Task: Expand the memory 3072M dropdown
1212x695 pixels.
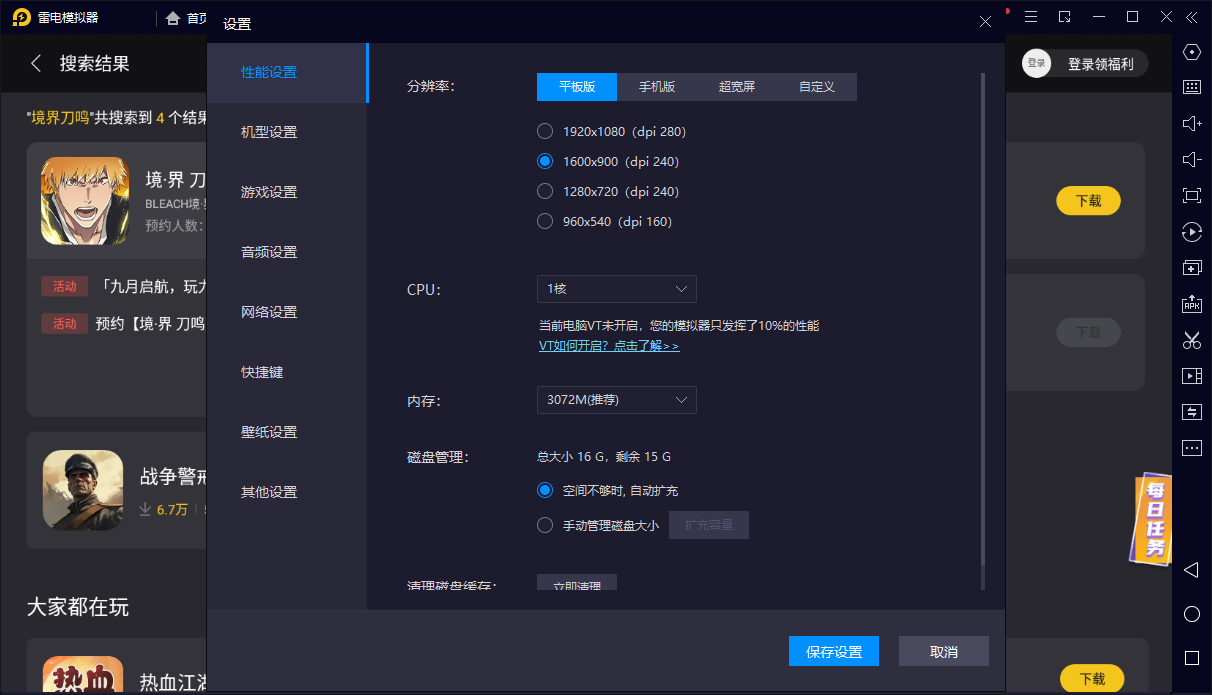Action: [616, 400]
